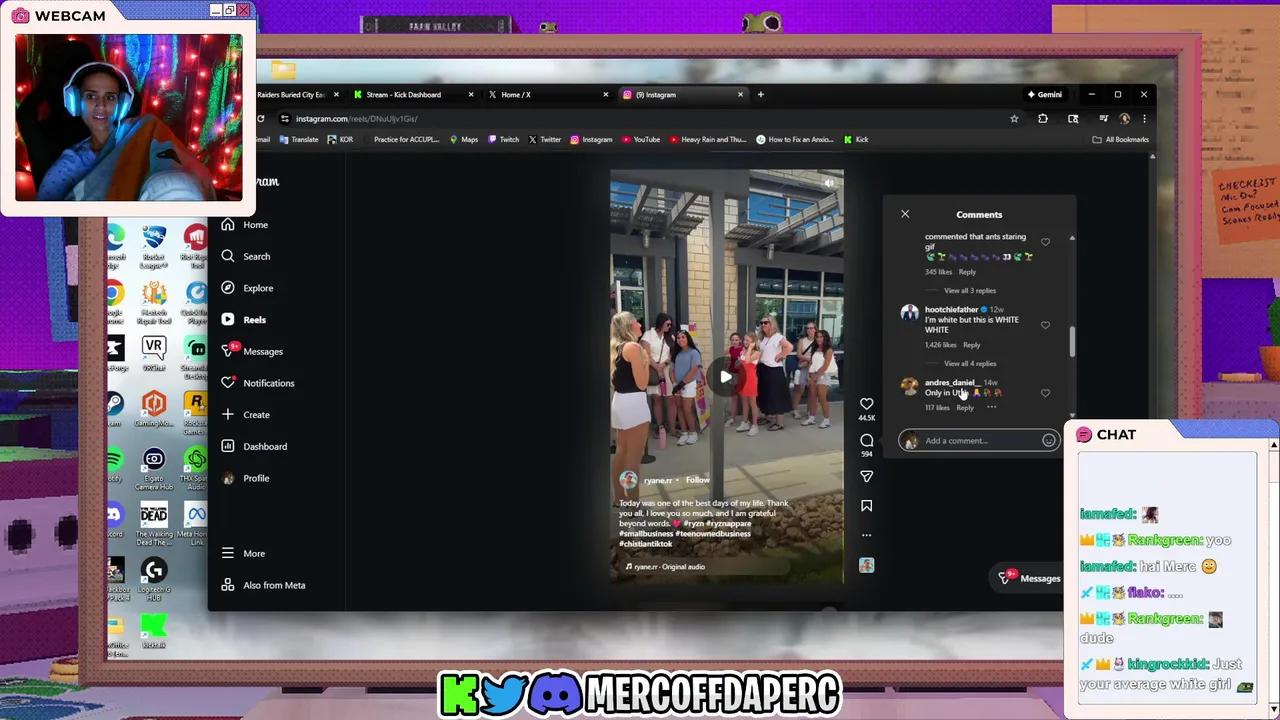Open Also from Meta menu

click(263, 585)
